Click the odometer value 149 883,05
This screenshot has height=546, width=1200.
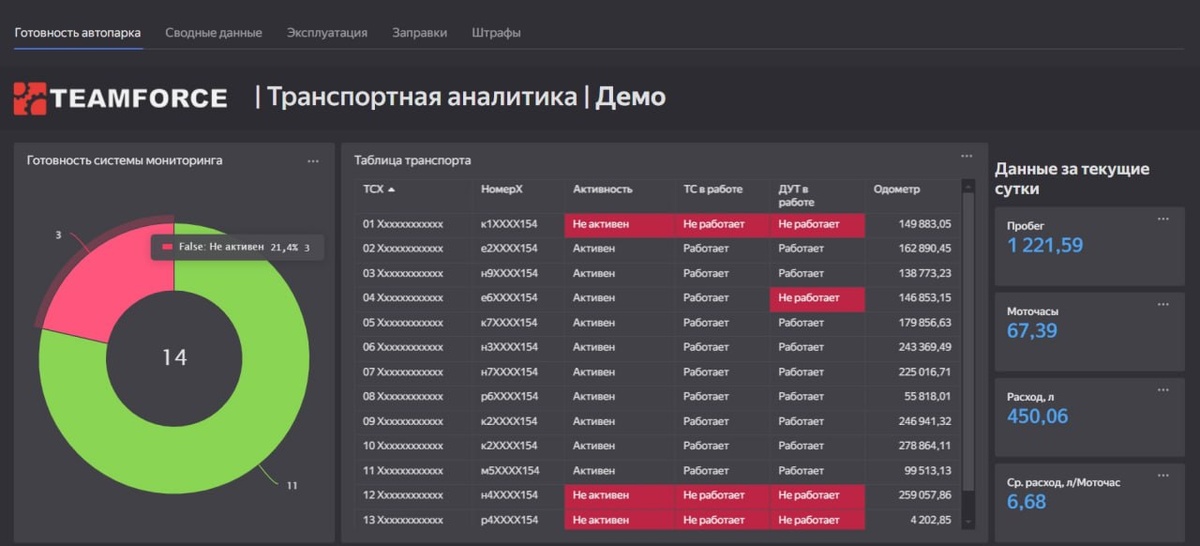point(925,224)
